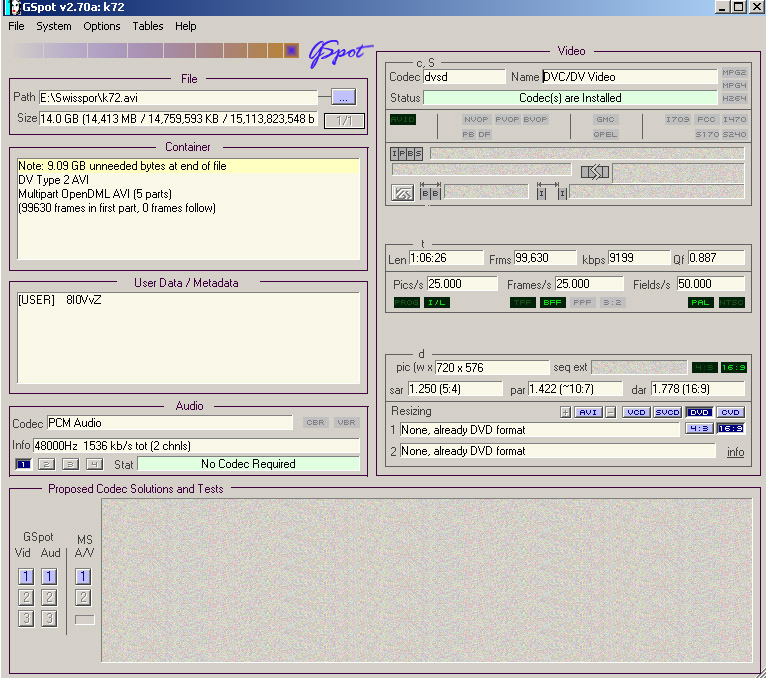Select the DVD resizing target
The image size is (766, 678).
699,412
